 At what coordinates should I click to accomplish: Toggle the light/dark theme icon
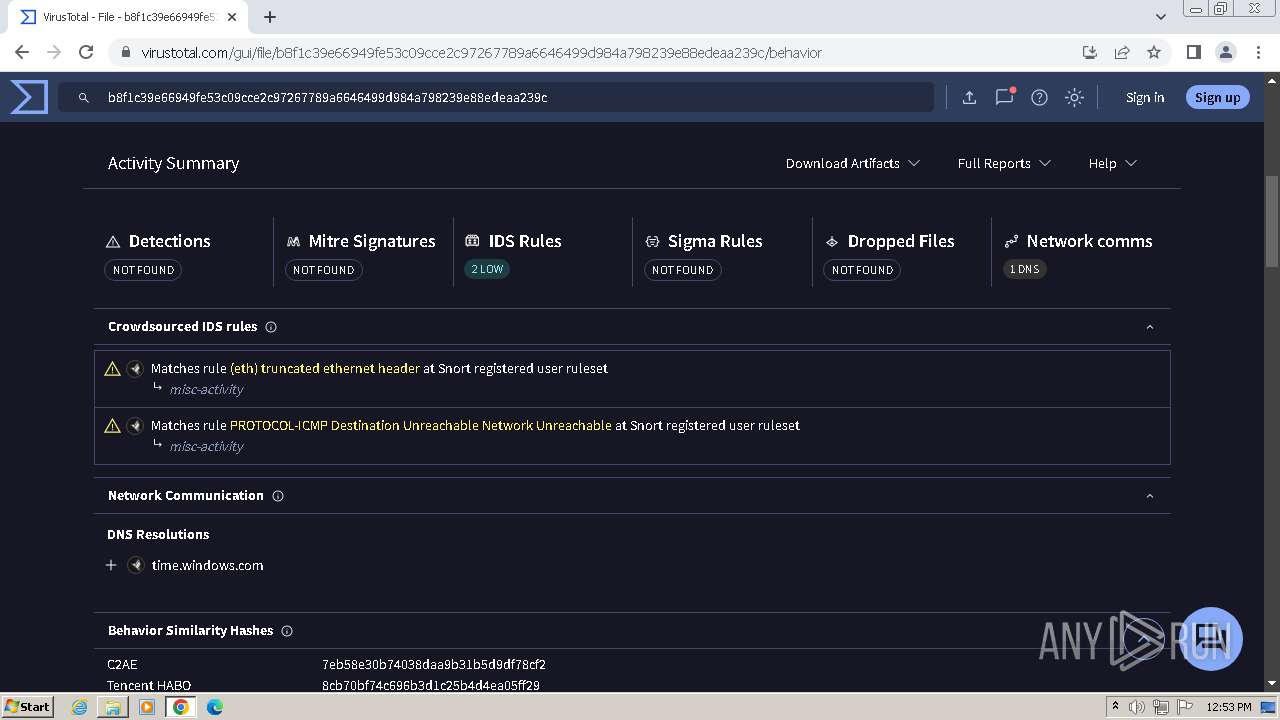[1074, 97]
